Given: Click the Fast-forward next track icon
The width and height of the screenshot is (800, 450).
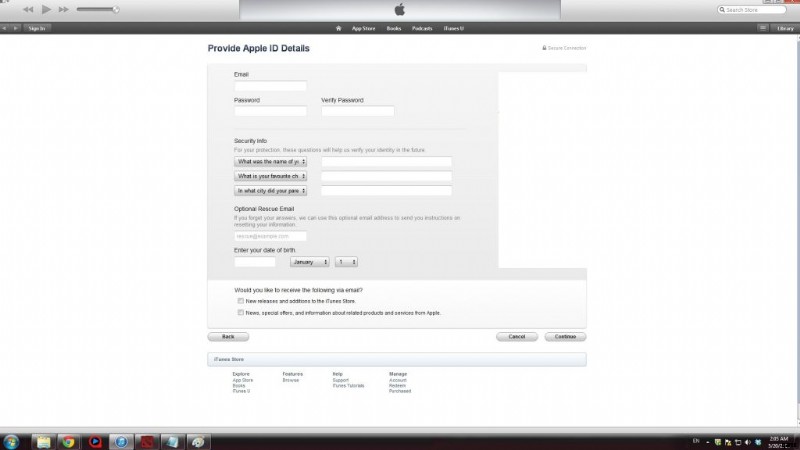Looking at the screenshot, I should pyautogui.click(x=63, y=9).
